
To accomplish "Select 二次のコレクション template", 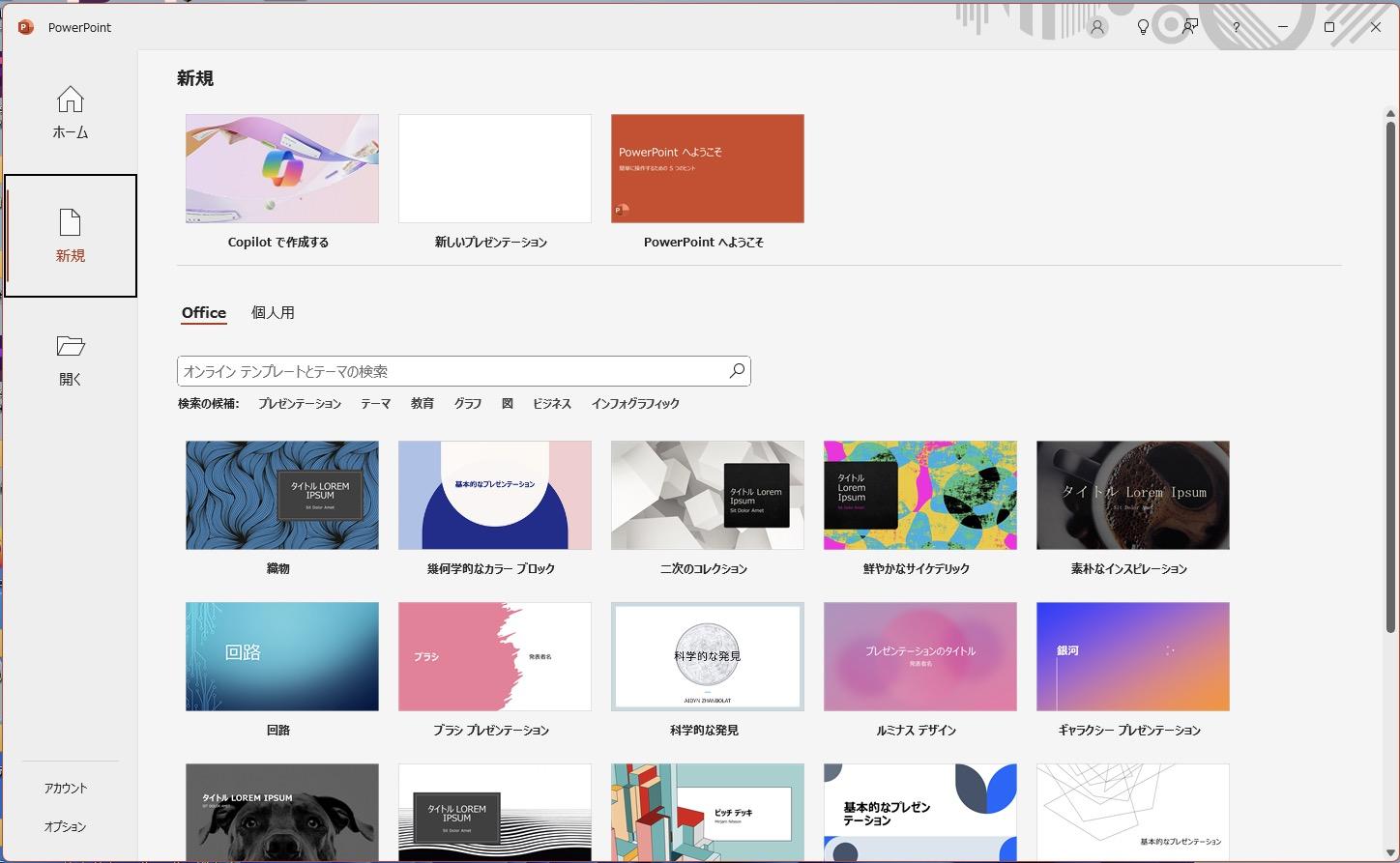I will pyautogui.click(x=708, y=496).
